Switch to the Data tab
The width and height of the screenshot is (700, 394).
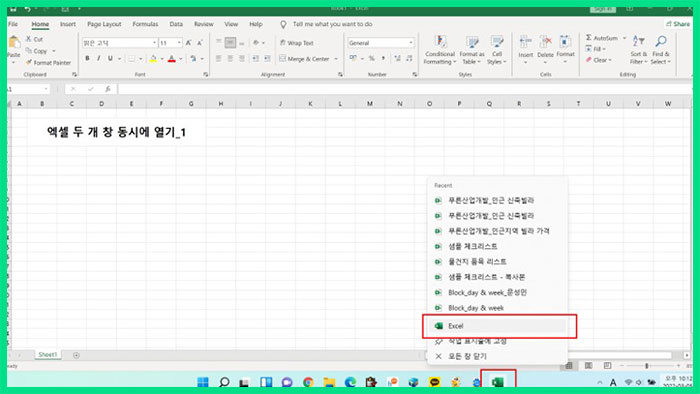[176, 24]
